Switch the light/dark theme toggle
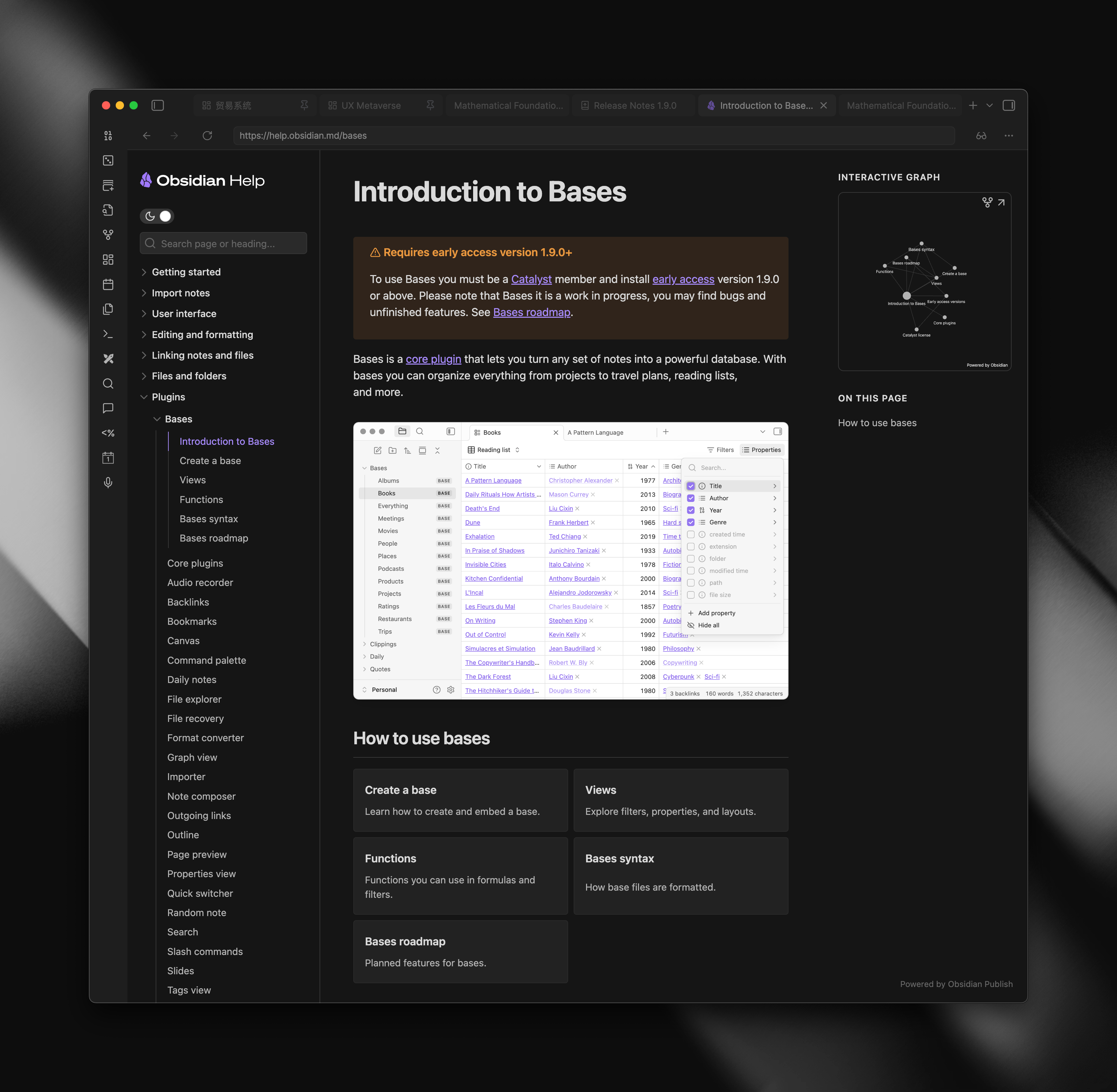The image size is (1117, 1092). click(157, 216)
